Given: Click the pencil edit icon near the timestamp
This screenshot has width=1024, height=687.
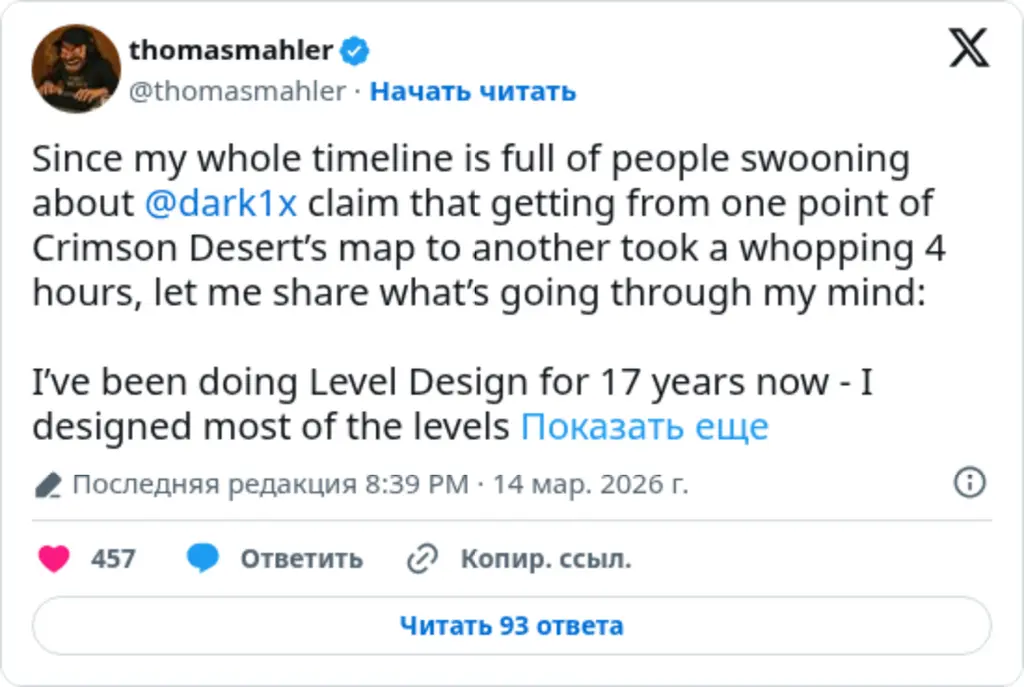Looking at the screenshot, I should click(49, 484).
